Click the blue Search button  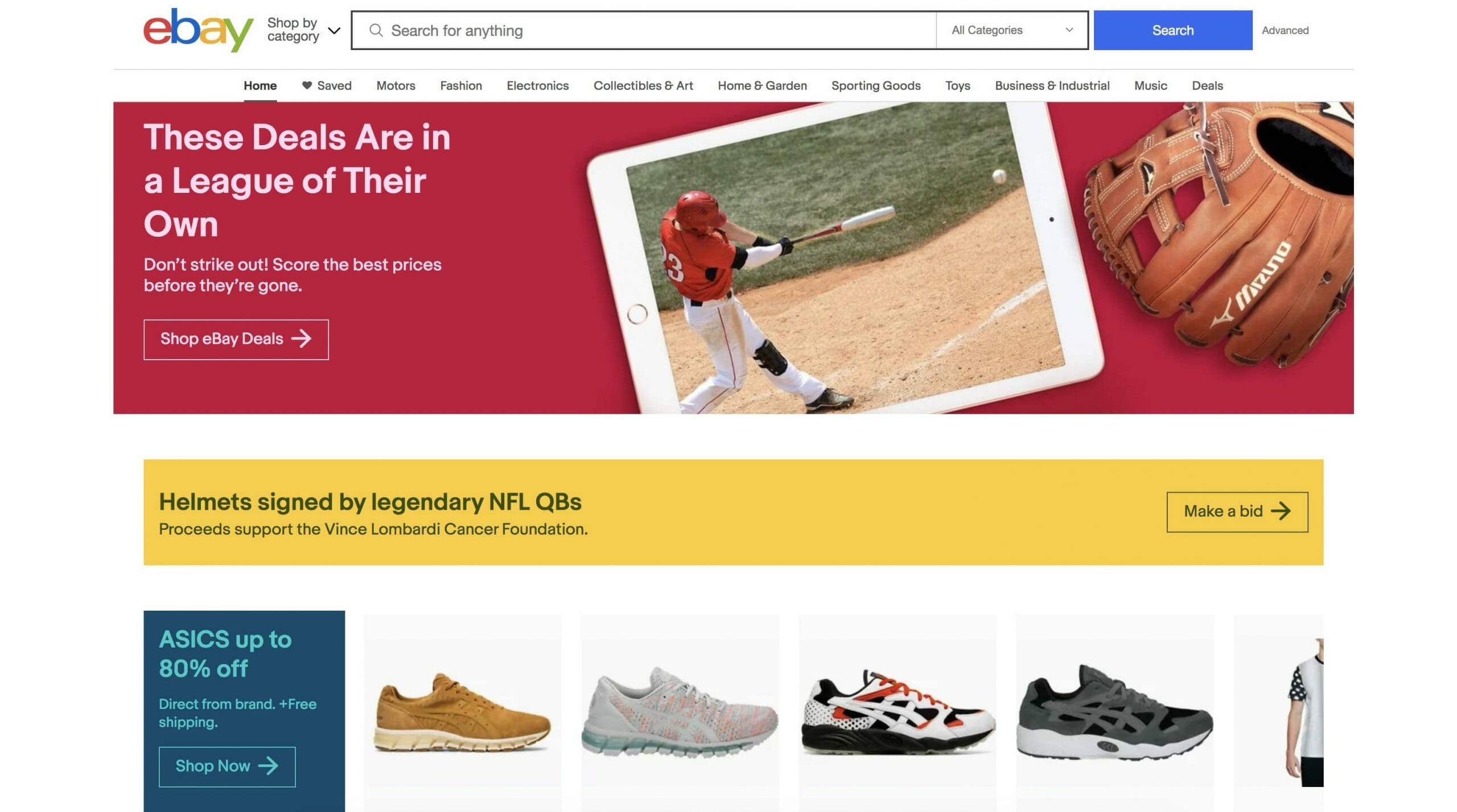point(1172,30)
